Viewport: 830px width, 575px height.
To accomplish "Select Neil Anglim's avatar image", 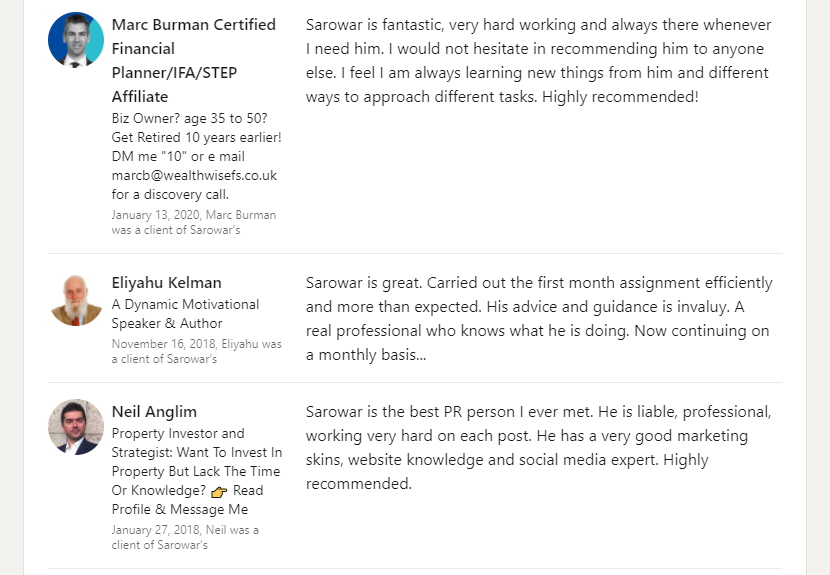I will [76, 427].
